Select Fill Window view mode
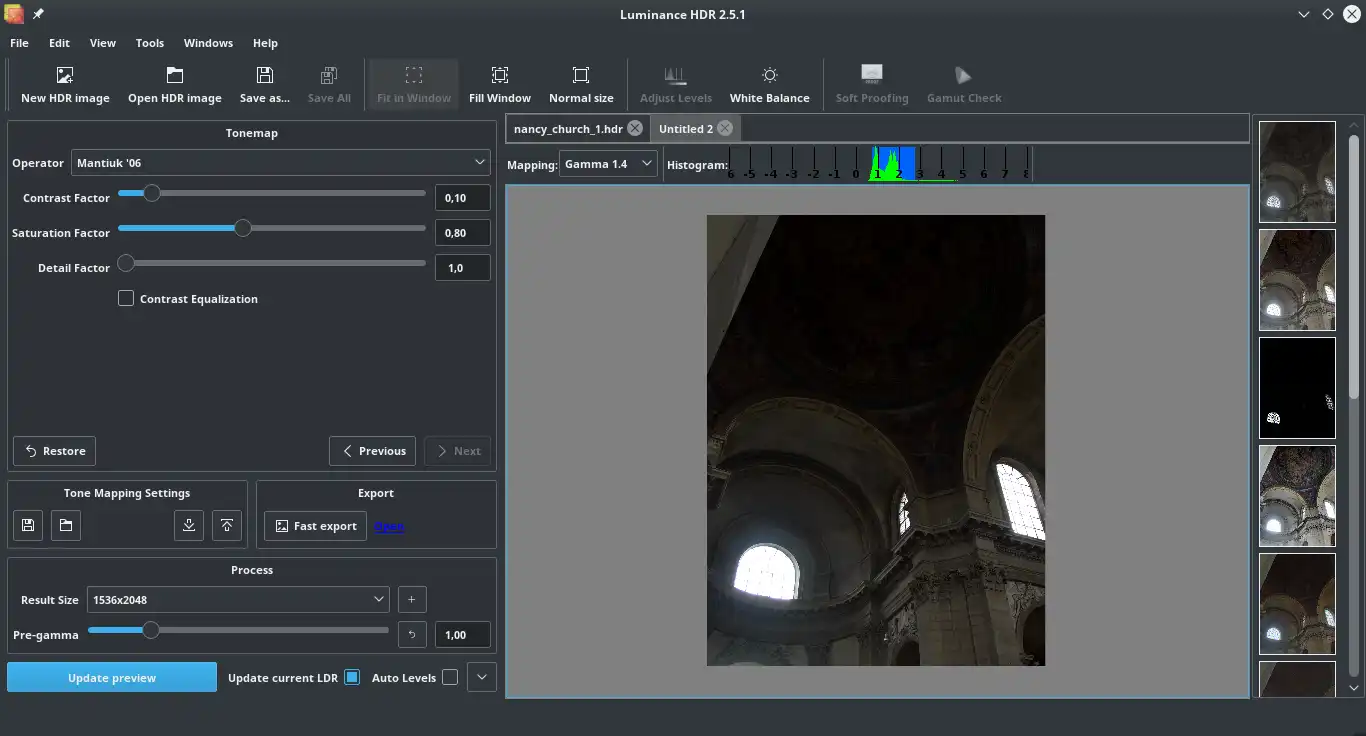Viewport: 1366px width, 736px height. pyautogui.click(x=499, y=84)
